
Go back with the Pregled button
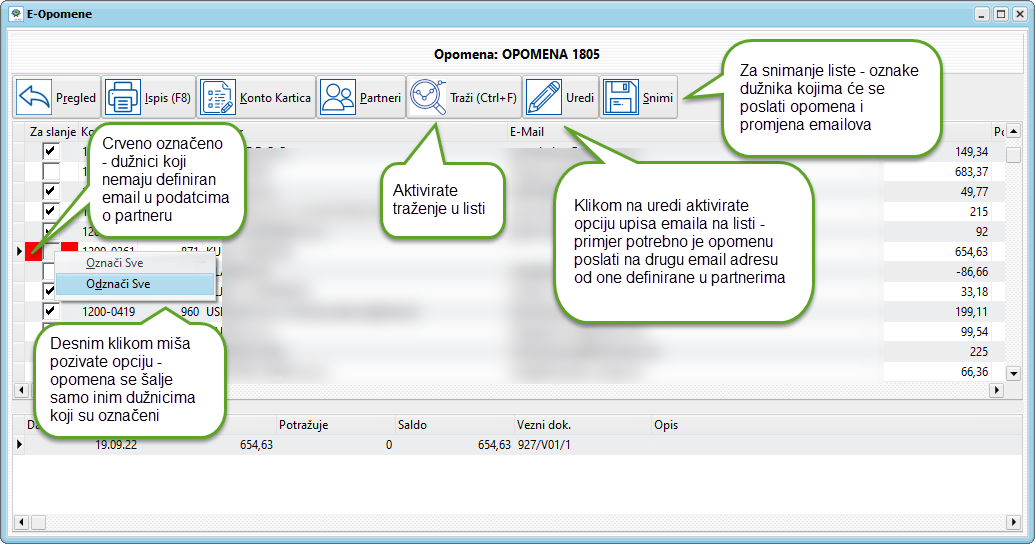coord(57,98)
